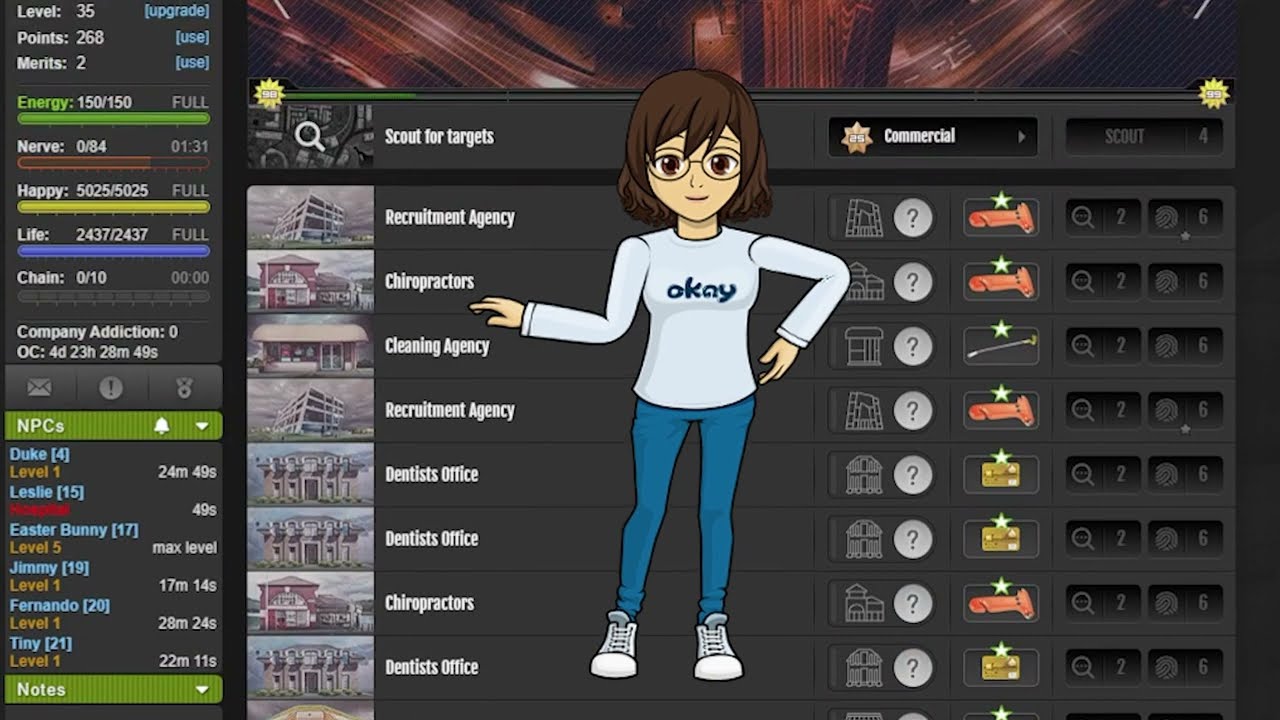Click the Scout for targets magnifier icon
The height and width of the screenshot is (720, 1280).
310,136
